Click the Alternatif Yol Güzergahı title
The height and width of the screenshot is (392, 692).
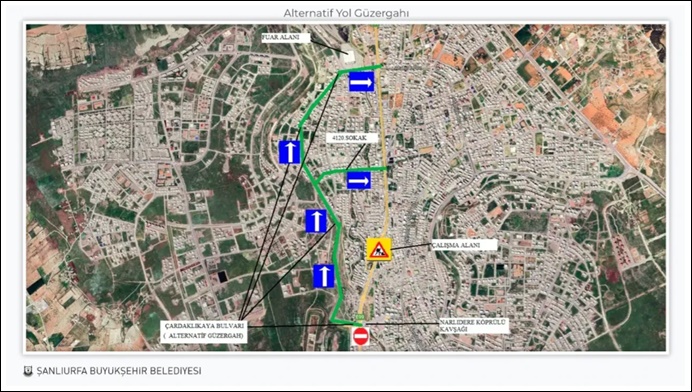[x=346, y=13]
